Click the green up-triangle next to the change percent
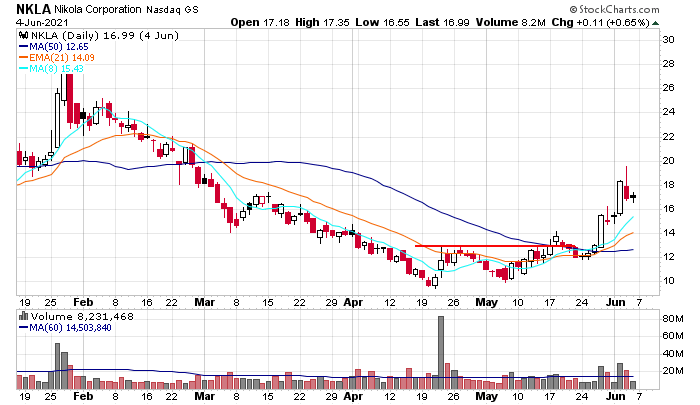Image resolution: width=700 pixels, height=405 pixels. click(x=655, y=23)
